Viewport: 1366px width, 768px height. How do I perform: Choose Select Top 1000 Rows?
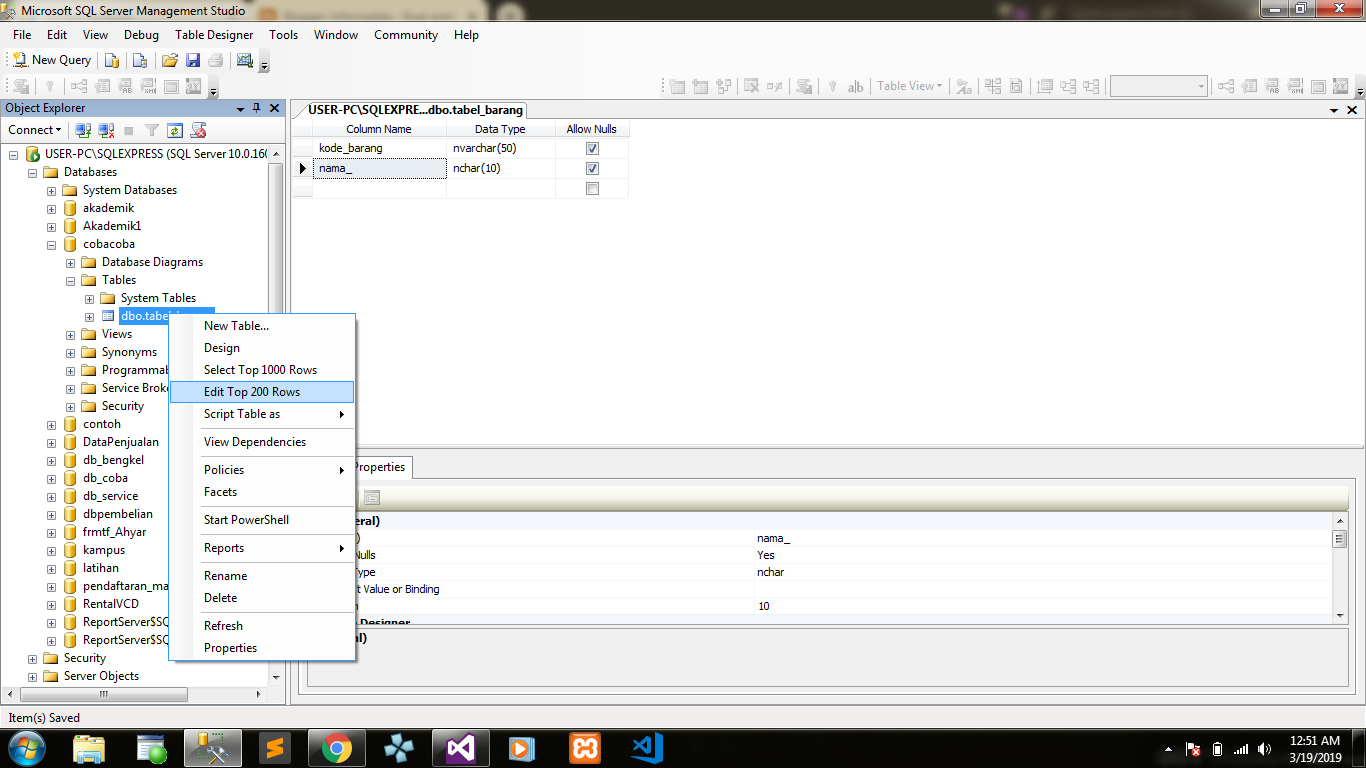coord(262,370)
